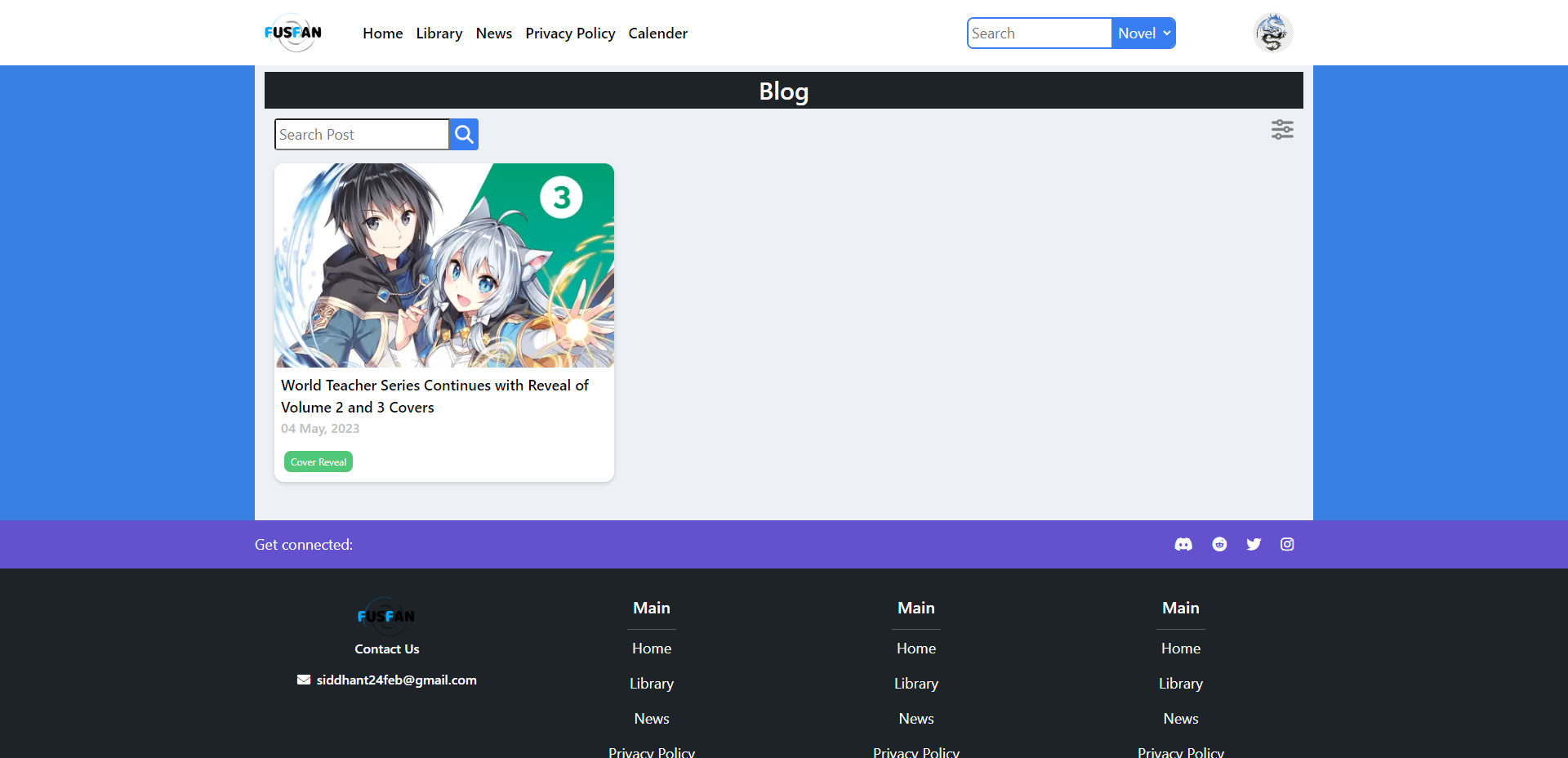
Task: Click the Get connected: label
Action: click(x=304, y=545)
